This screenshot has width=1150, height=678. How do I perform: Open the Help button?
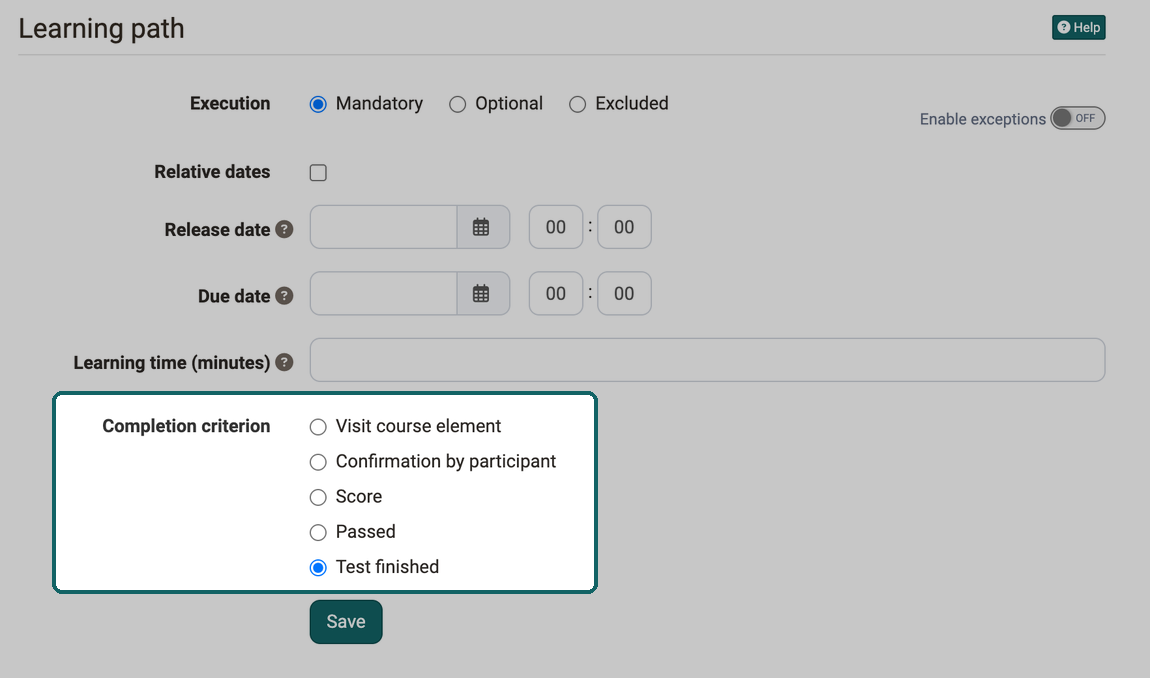click(1078, 27)
